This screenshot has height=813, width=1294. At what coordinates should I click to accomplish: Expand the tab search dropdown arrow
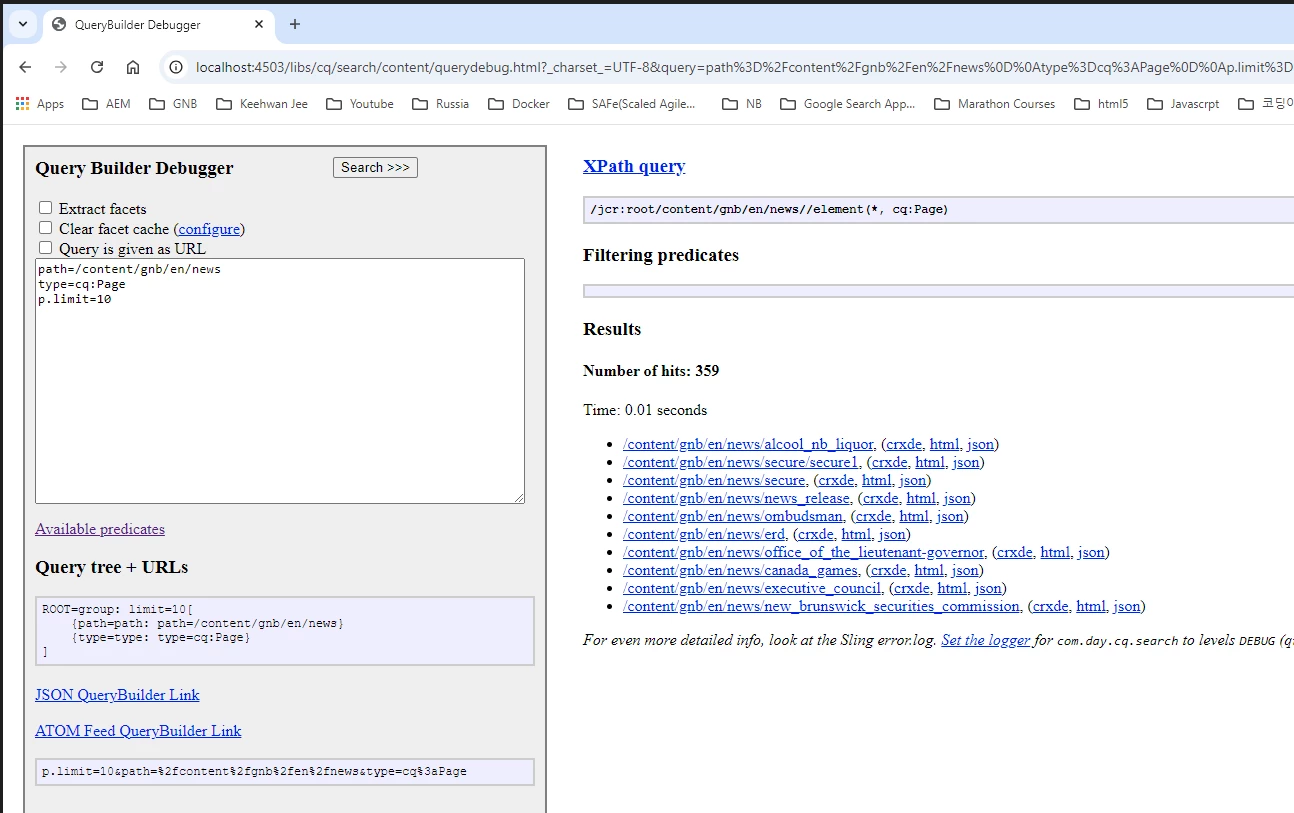tap(22, 24)
